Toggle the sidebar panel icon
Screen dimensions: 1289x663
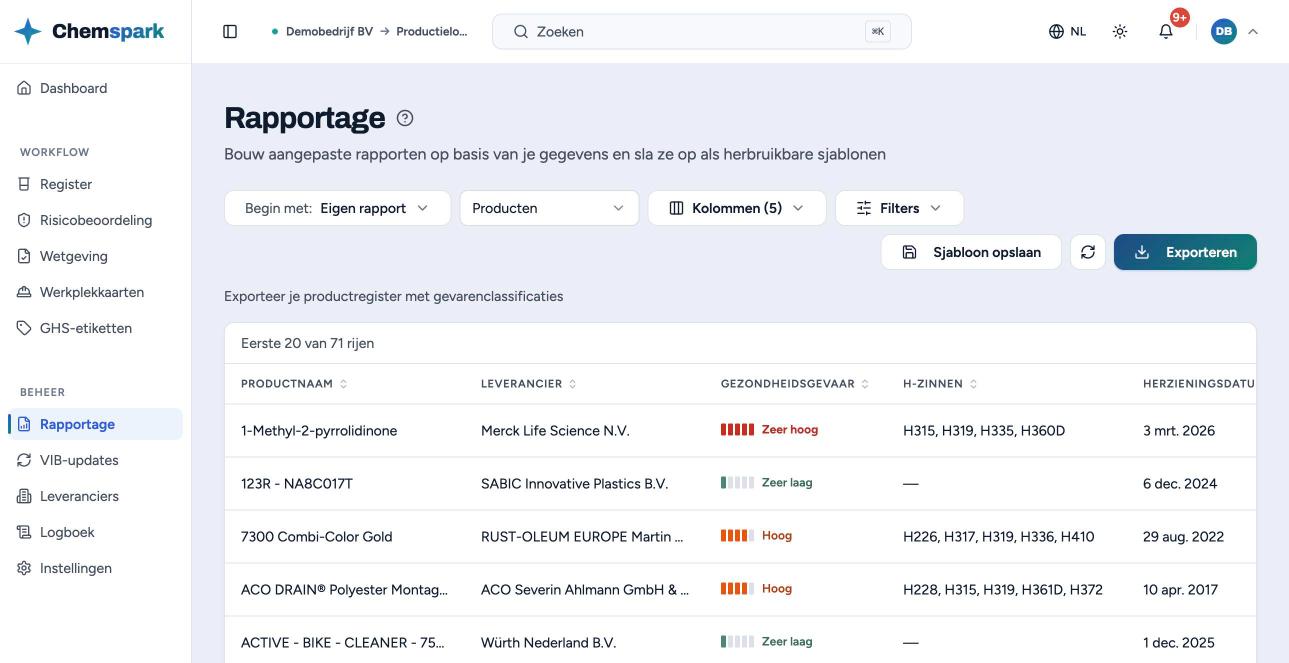tap(230, 32)
